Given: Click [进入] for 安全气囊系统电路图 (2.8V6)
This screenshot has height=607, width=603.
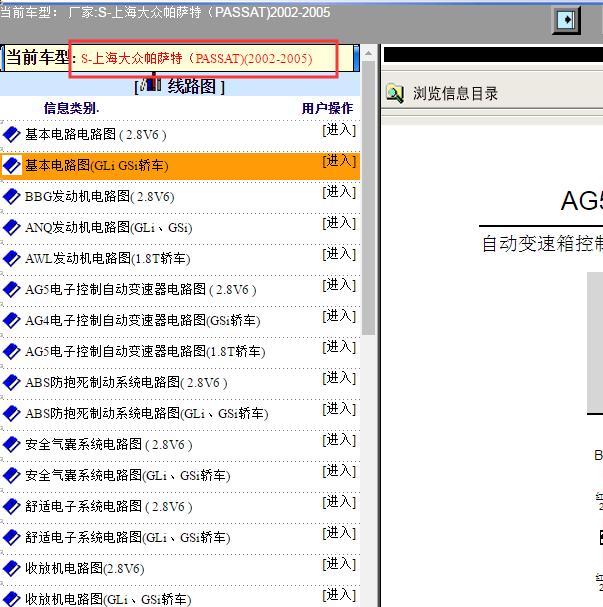Looking at the screenshot, I should click(339, 440).
